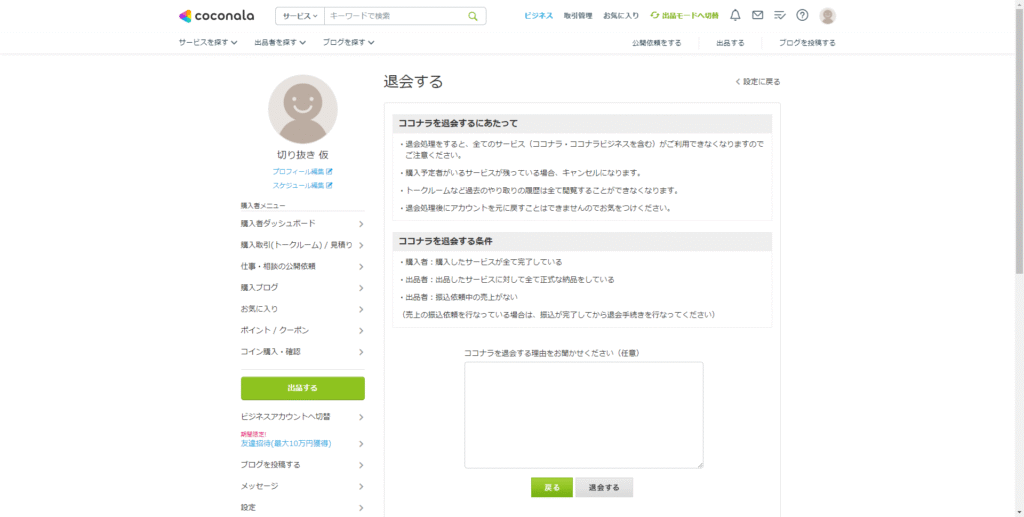Open 購入ブログ in sidebar
This screenshot has width=1024, height=517.
click(x=302, y=288)
